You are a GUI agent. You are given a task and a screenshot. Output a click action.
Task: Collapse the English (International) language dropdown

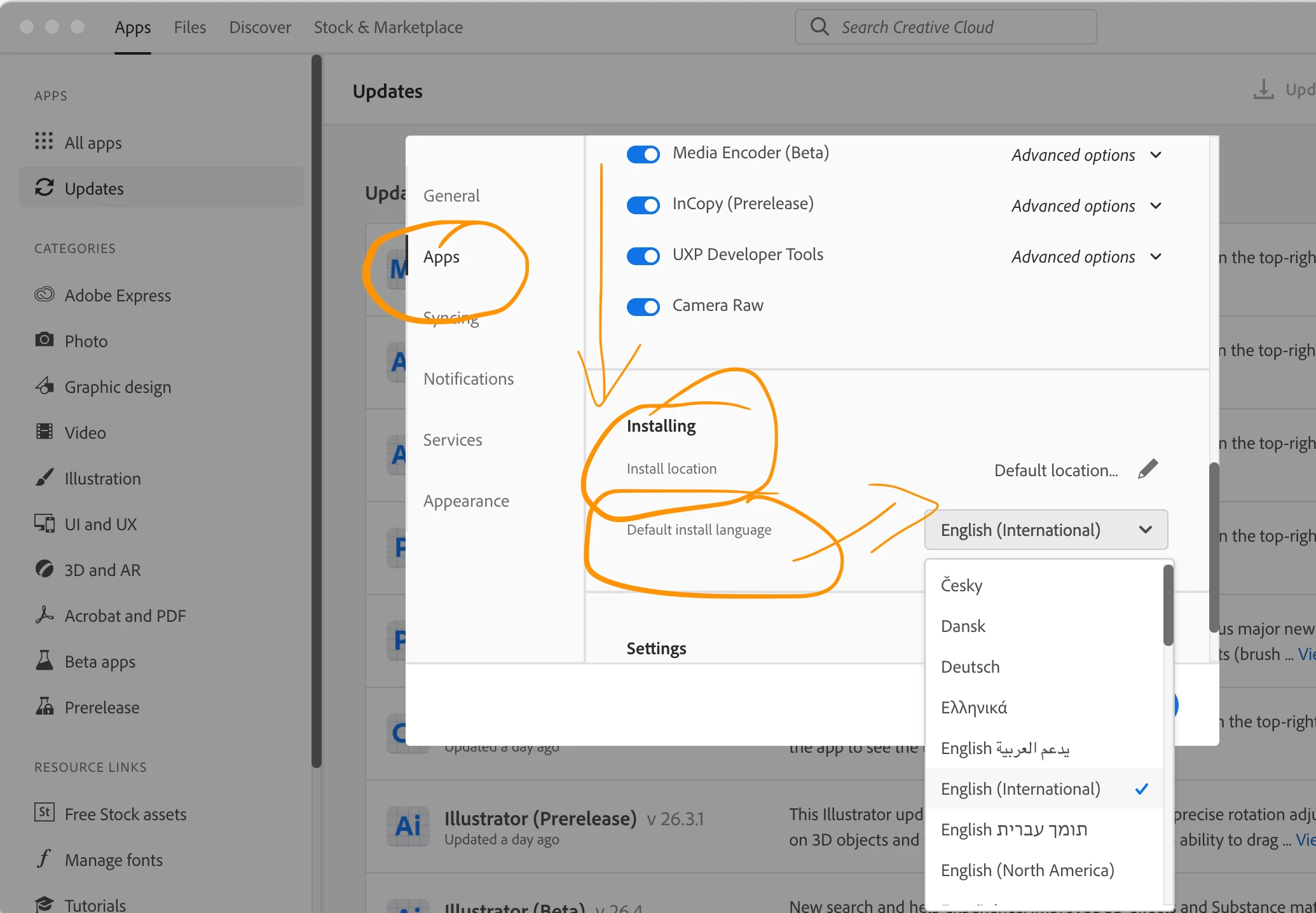[x=1046, y=530]
